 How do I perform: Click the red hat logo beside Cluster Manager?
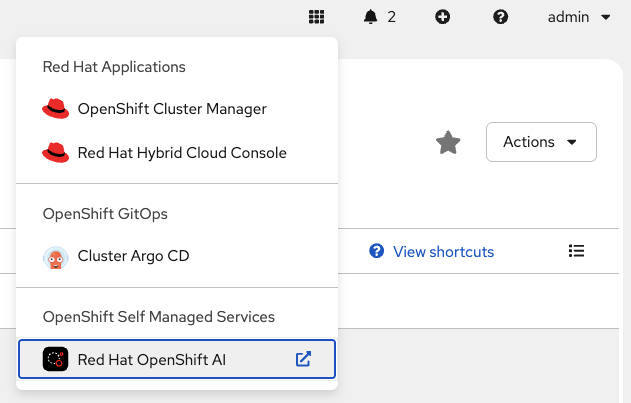click(x=55, y=108)
